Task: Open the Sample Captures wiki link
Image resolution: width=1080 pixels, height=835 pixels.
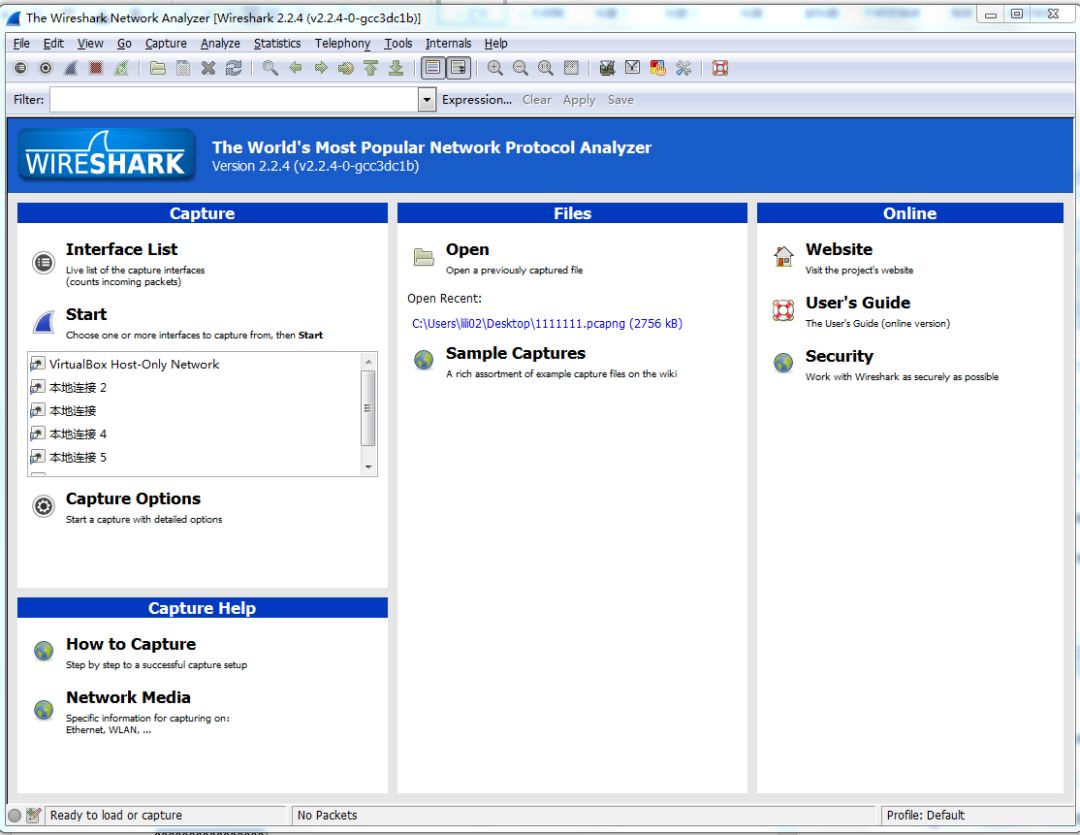Action: click(515, 353)
